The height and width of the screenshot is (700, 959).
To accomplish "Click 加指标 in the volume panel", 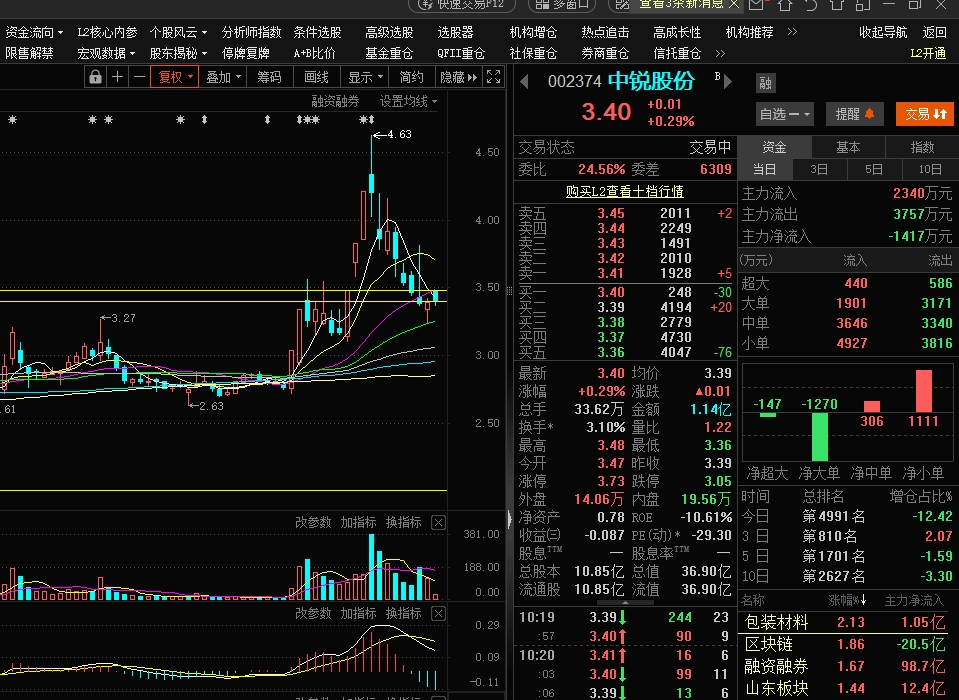I will click(x=358, y=523).
